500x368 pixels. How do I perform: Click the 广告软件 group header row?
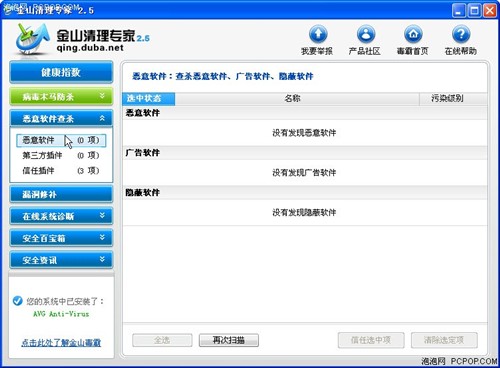(x=305, y=153)
